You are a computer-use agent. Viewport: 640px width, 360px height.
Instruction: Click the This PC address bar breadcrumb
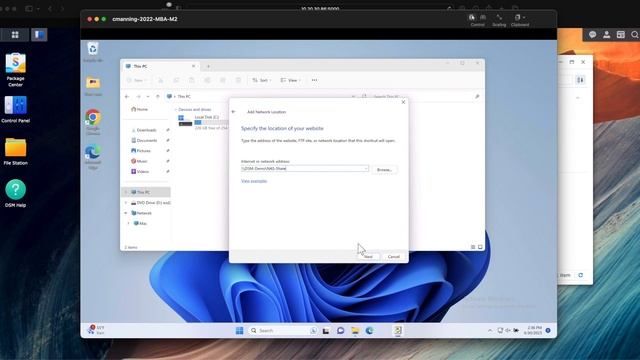pyautogui.click(x=184, y=97)
